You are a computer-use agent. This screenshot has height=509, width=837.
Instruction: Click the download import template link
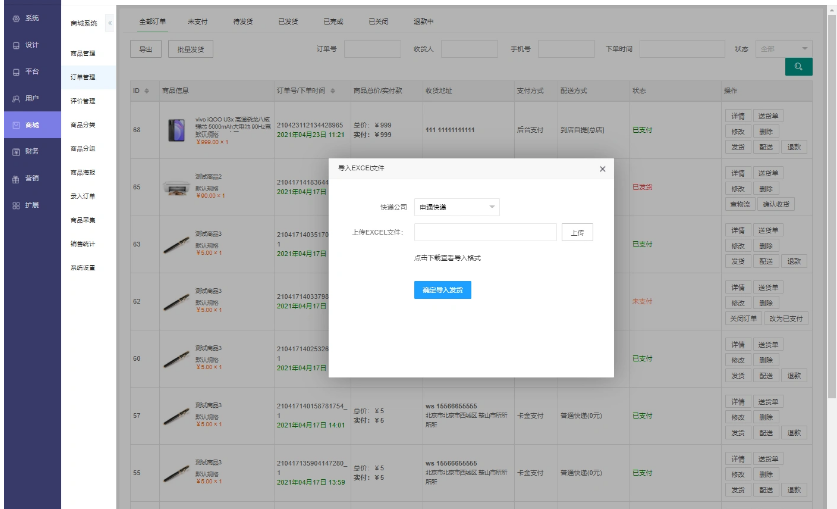coord(447,258)
